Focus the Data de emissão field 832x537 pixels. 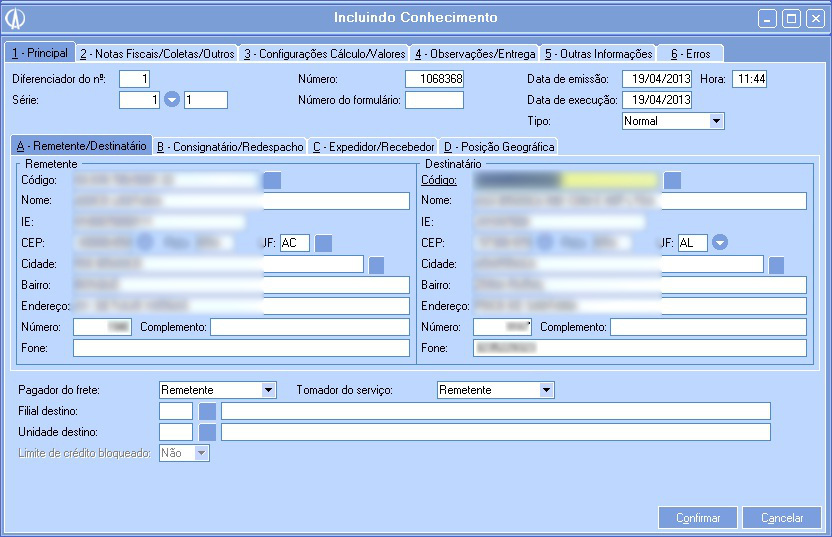coord(657,79)
